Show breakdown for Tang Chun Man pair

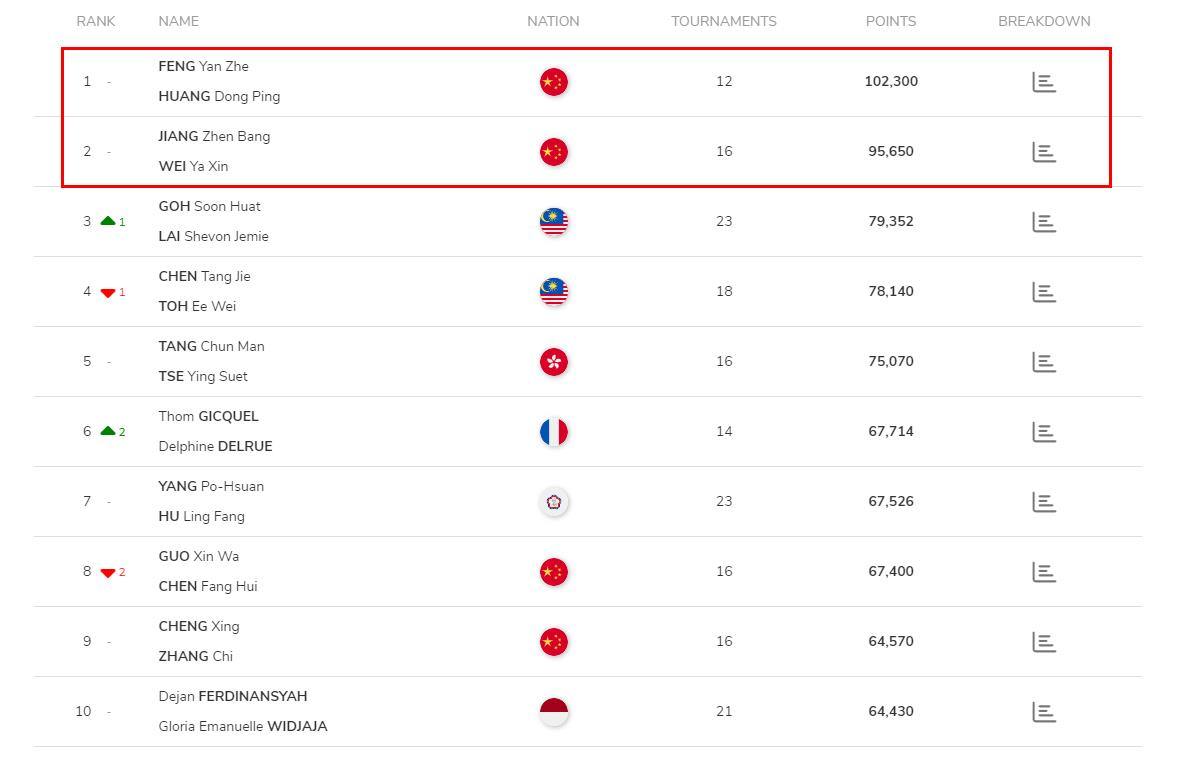1044,362
